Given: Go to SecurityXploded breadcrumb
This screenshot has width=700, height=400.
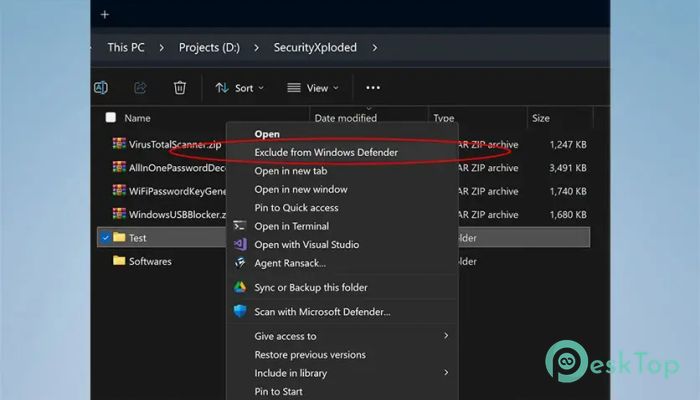Looking at the screenshot, I should 315,48.
